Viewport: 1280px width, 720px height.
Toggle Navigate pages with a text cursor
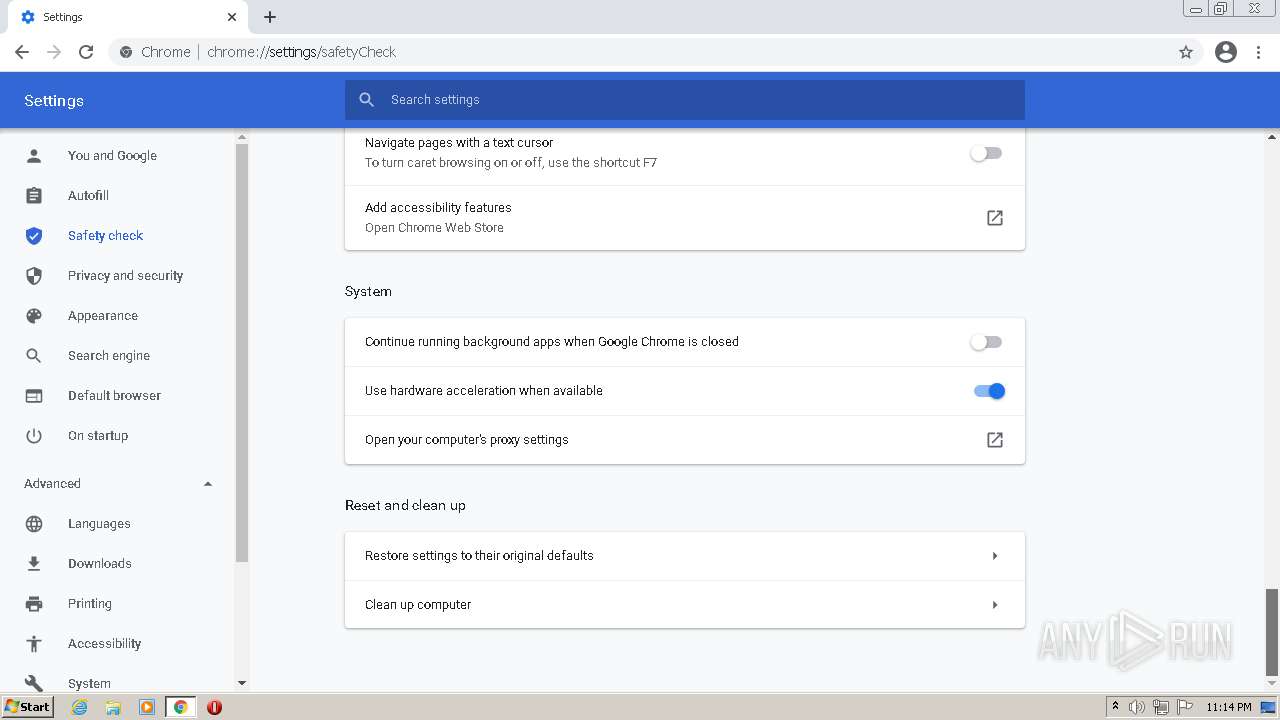[986, 153]
